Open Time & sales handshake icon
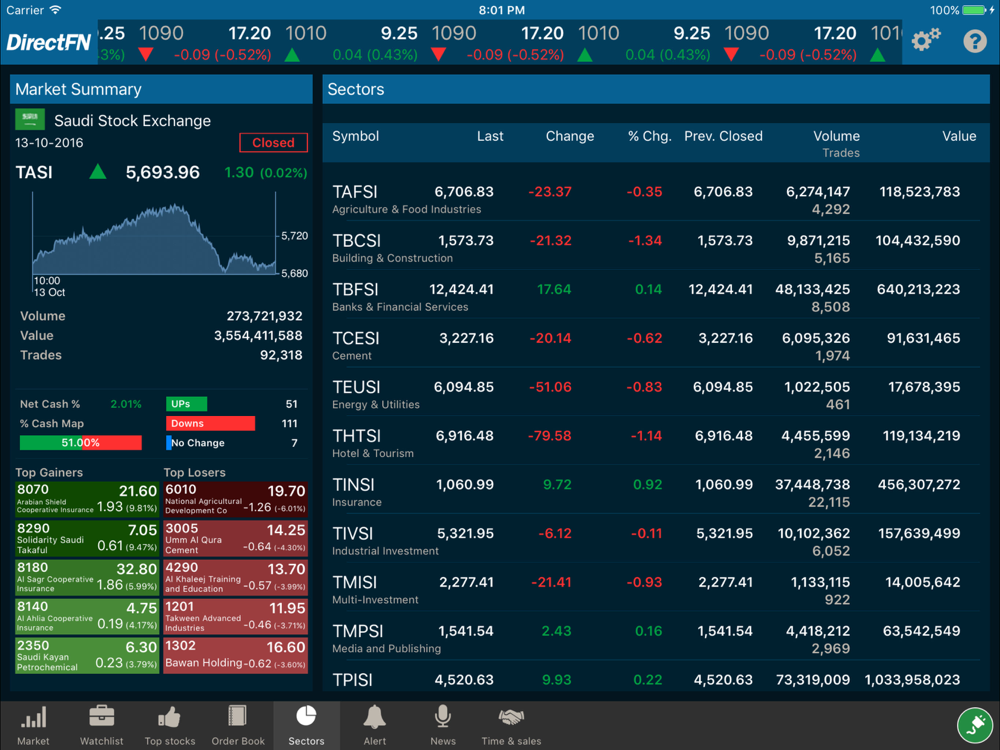 point(511,717)
